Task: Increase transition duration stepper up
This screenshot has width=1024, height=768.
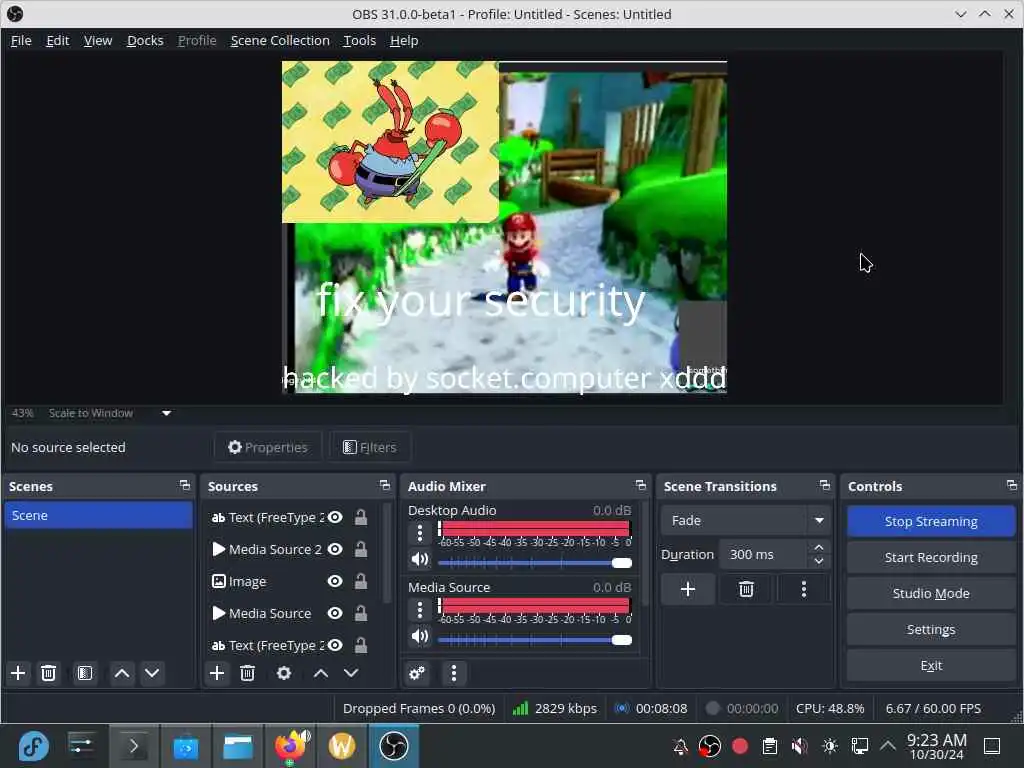Action: click(819, 547)
